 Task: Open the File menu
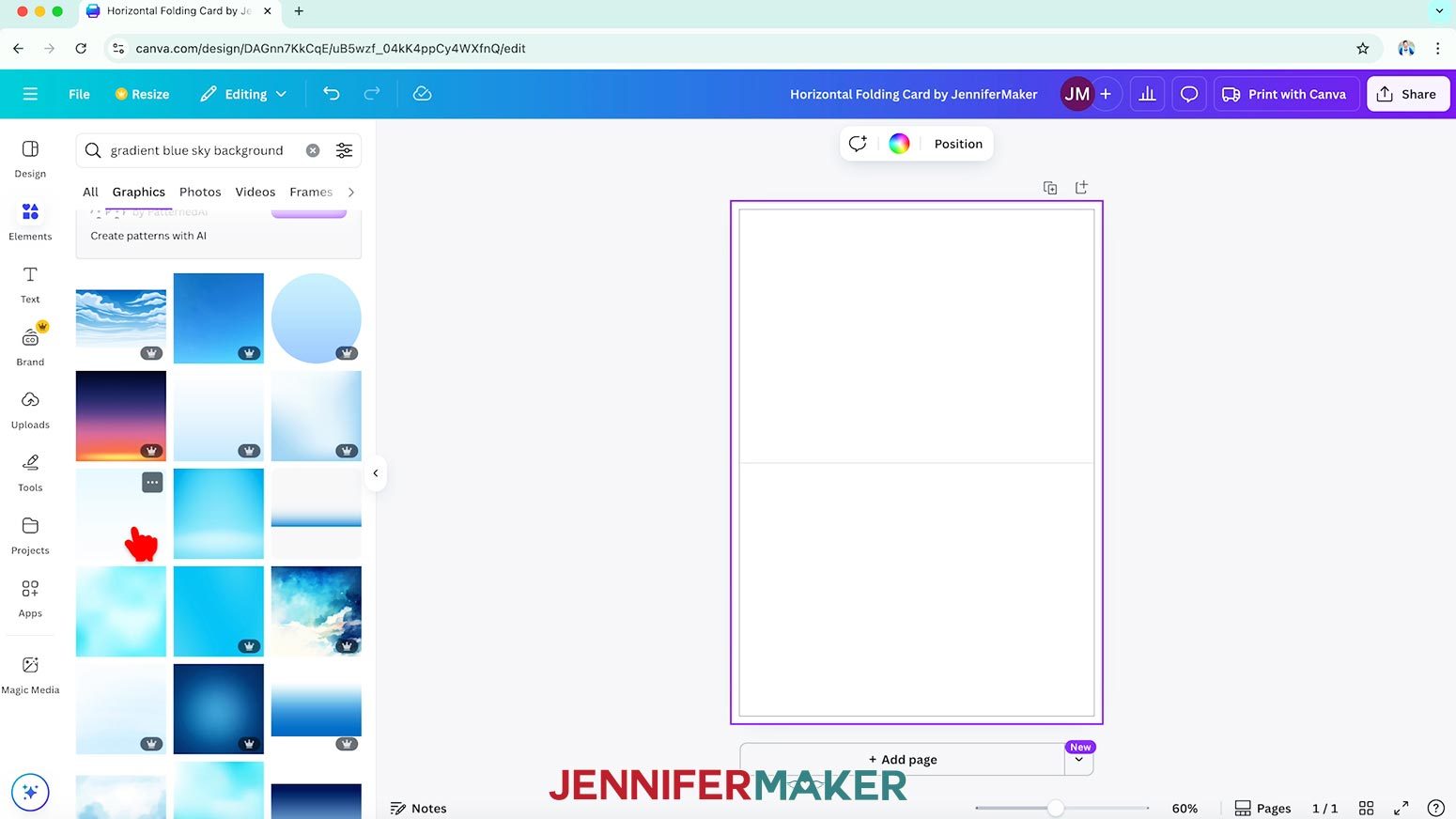pos(79,94)
